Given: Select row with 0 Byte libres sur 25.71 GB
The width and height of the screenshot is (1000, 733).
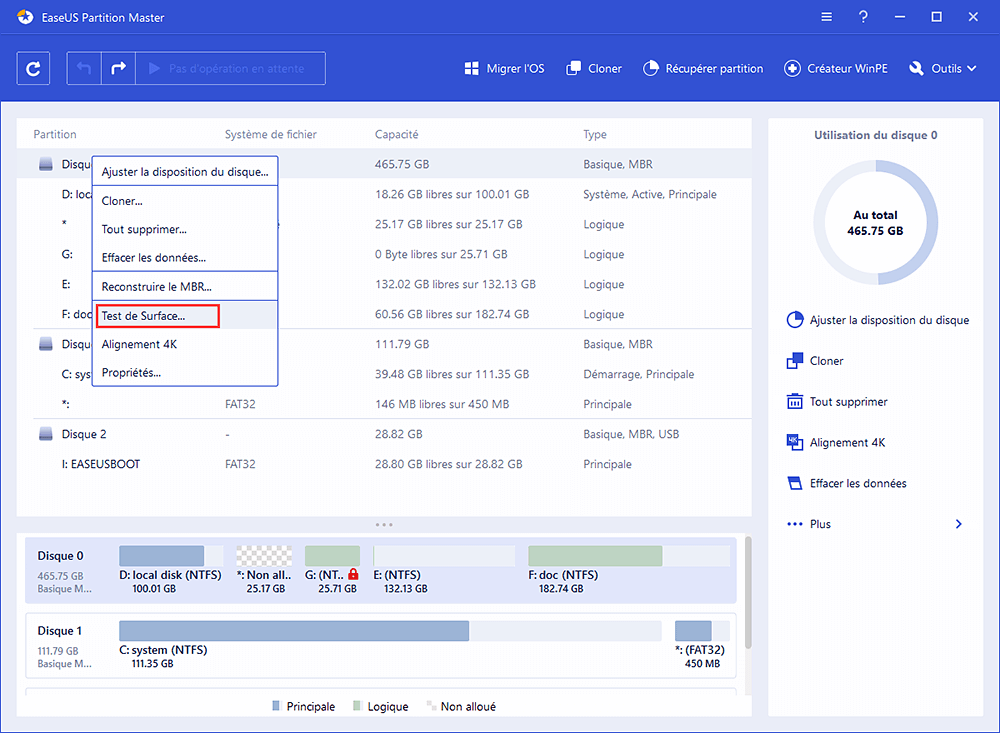Looking at the screenshot, I should click(384, 254).
